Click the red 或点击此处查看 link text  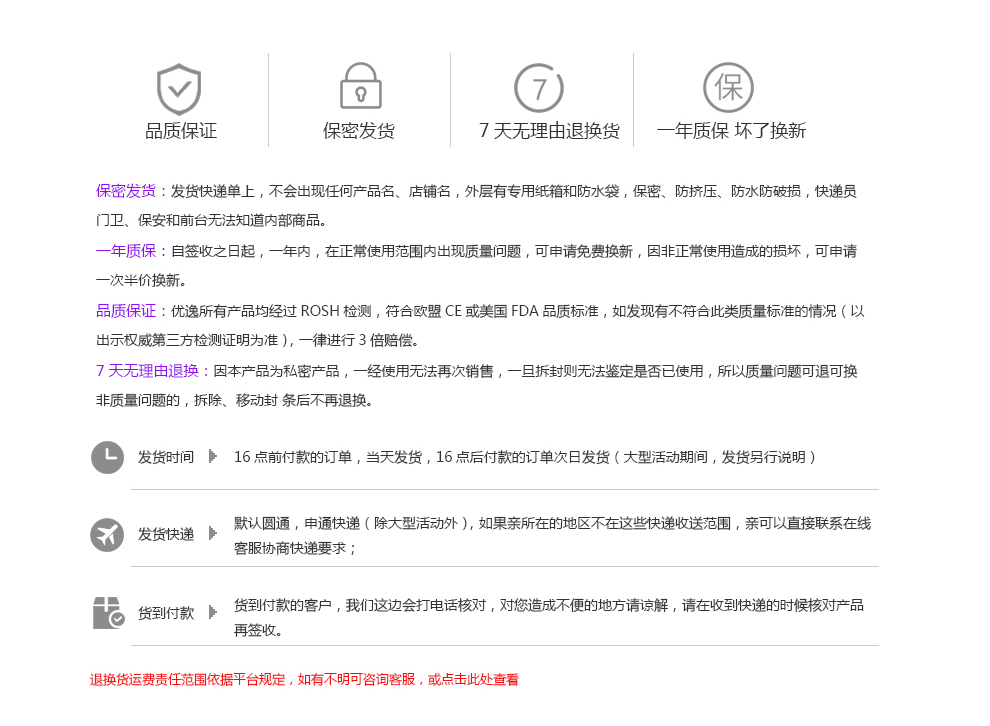(x=474, y=680)
